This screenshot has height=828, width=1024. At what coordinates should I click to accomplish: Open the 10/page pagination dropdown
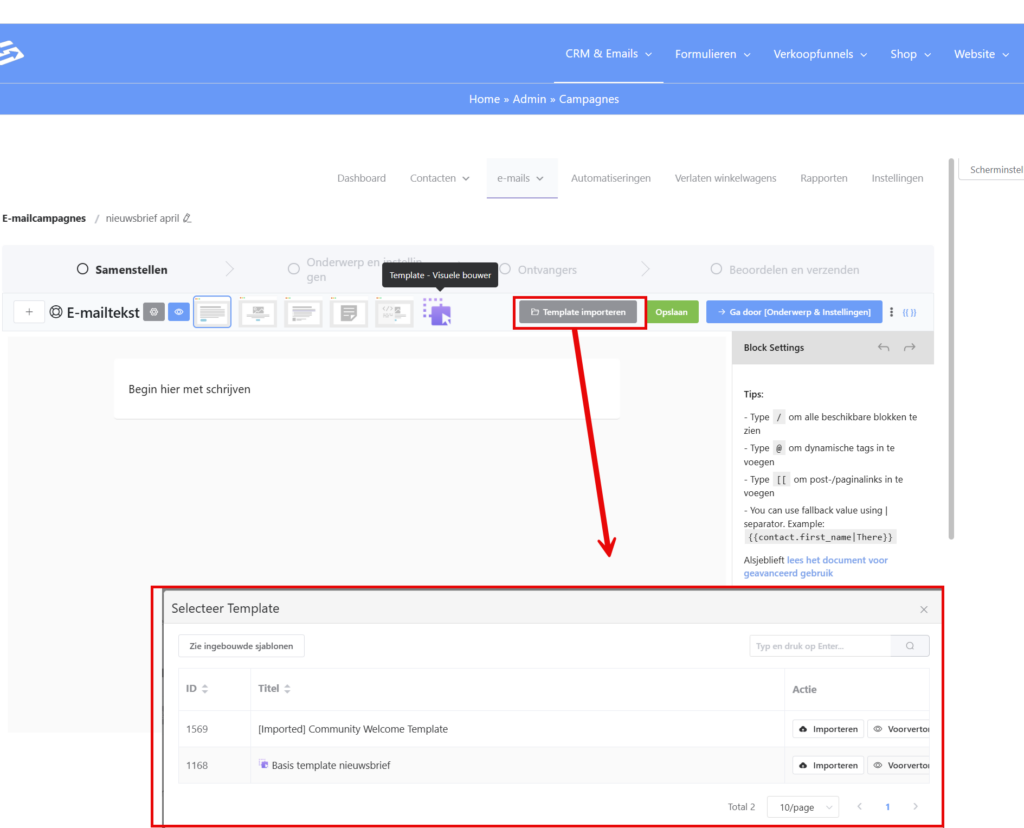click(801, 807)
